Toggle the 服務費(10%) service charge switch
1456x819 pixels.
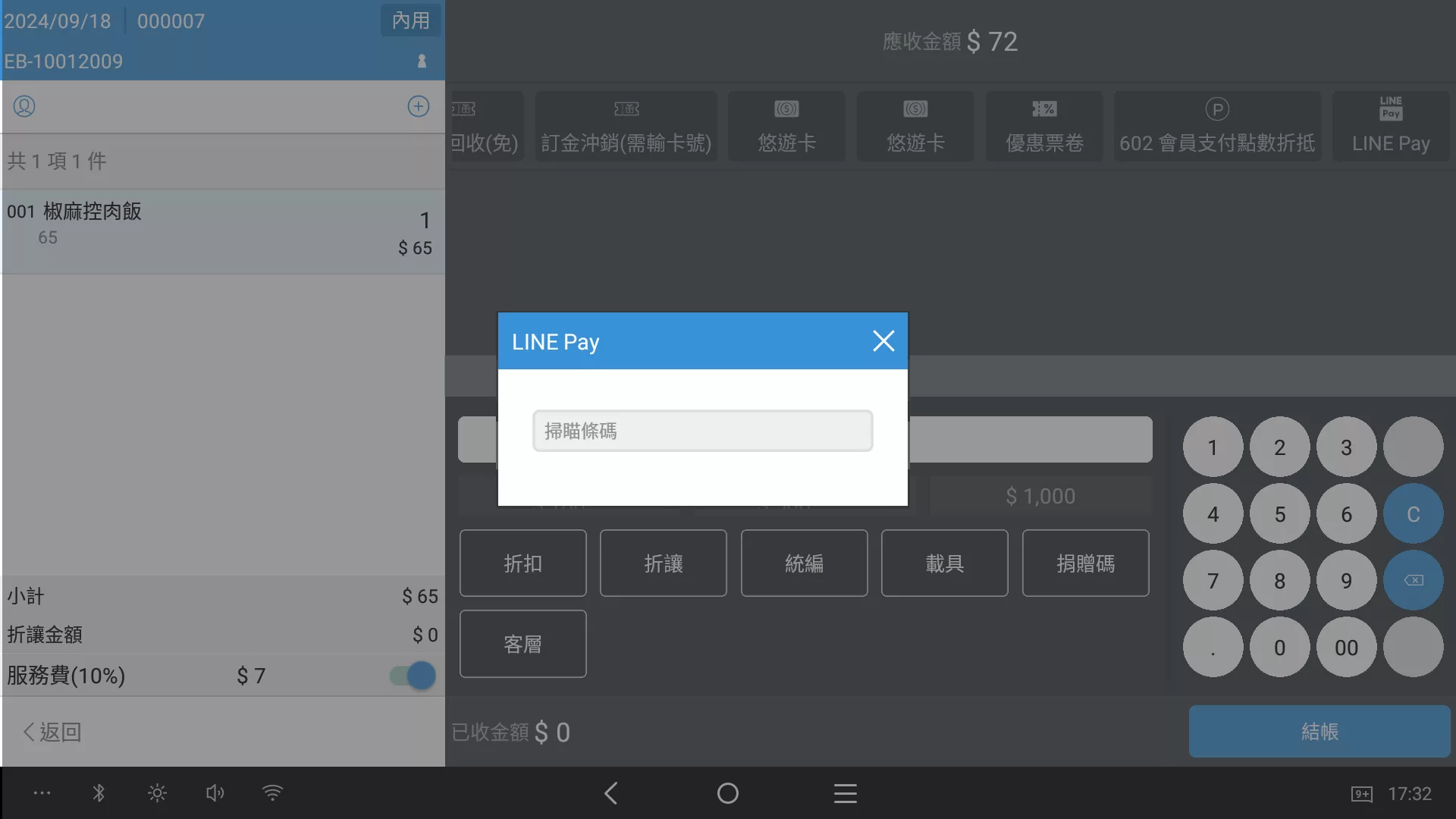(x=413, y=676)
